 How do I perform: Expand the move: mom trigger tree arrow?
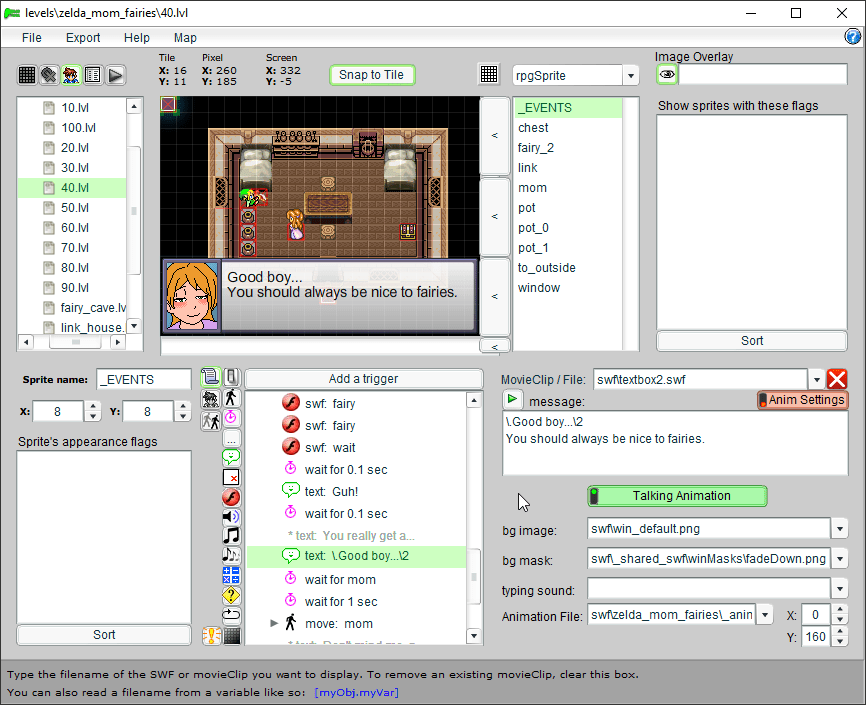click(274, 624)
